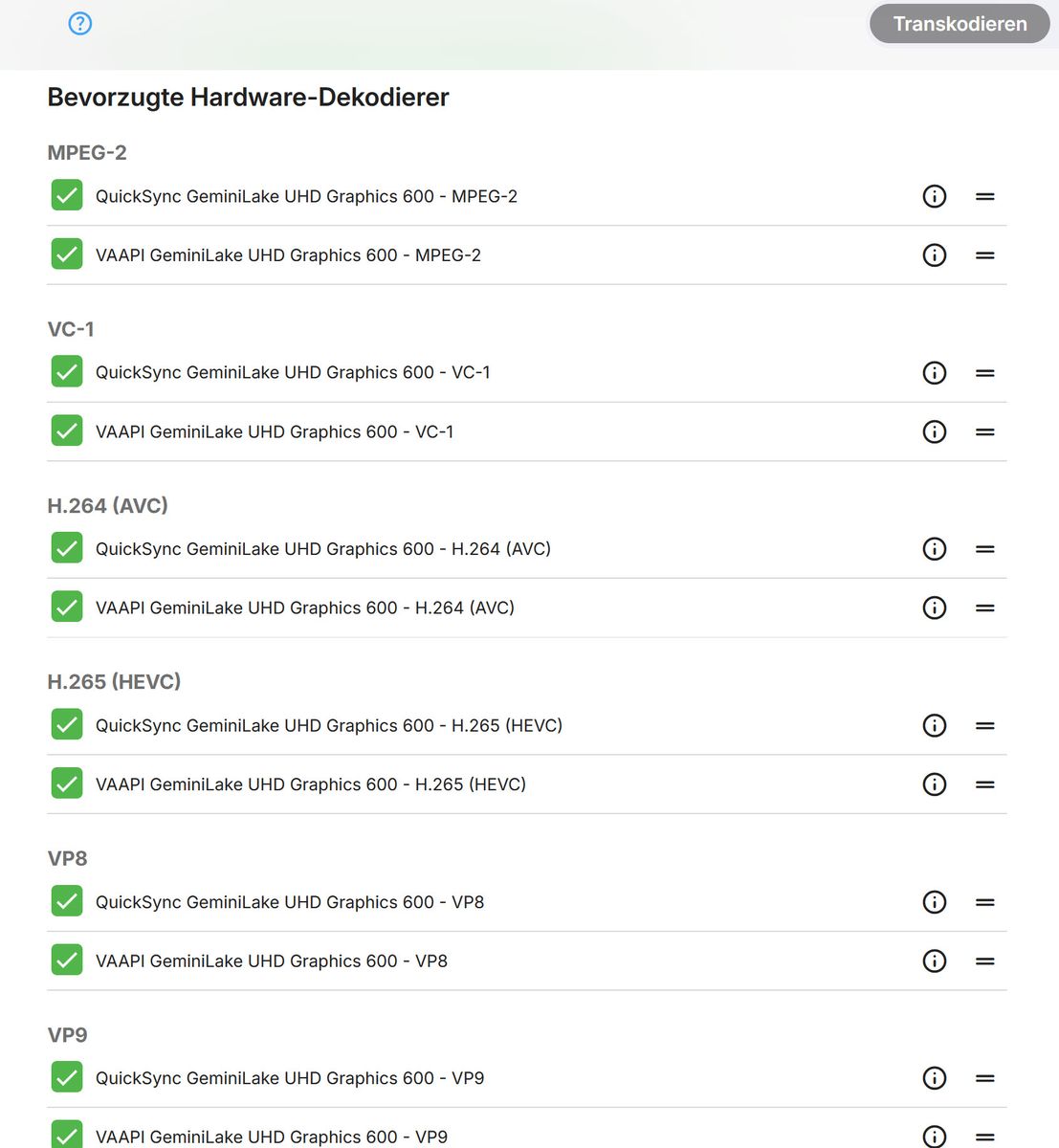Viewport: 1059px width, 1148px height.
Task: Grab reorder handle of QuickSync VC-1 row
Action: (x=985, y=373)
